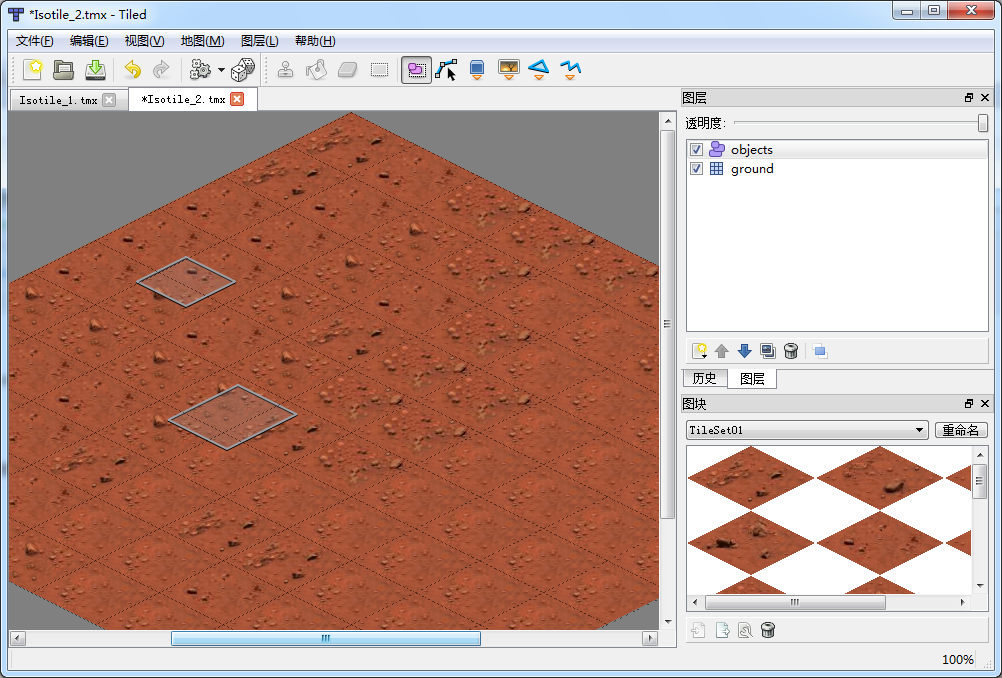Click the import tileset icon
Screen dimensions: 1002x678
(698, 631)
